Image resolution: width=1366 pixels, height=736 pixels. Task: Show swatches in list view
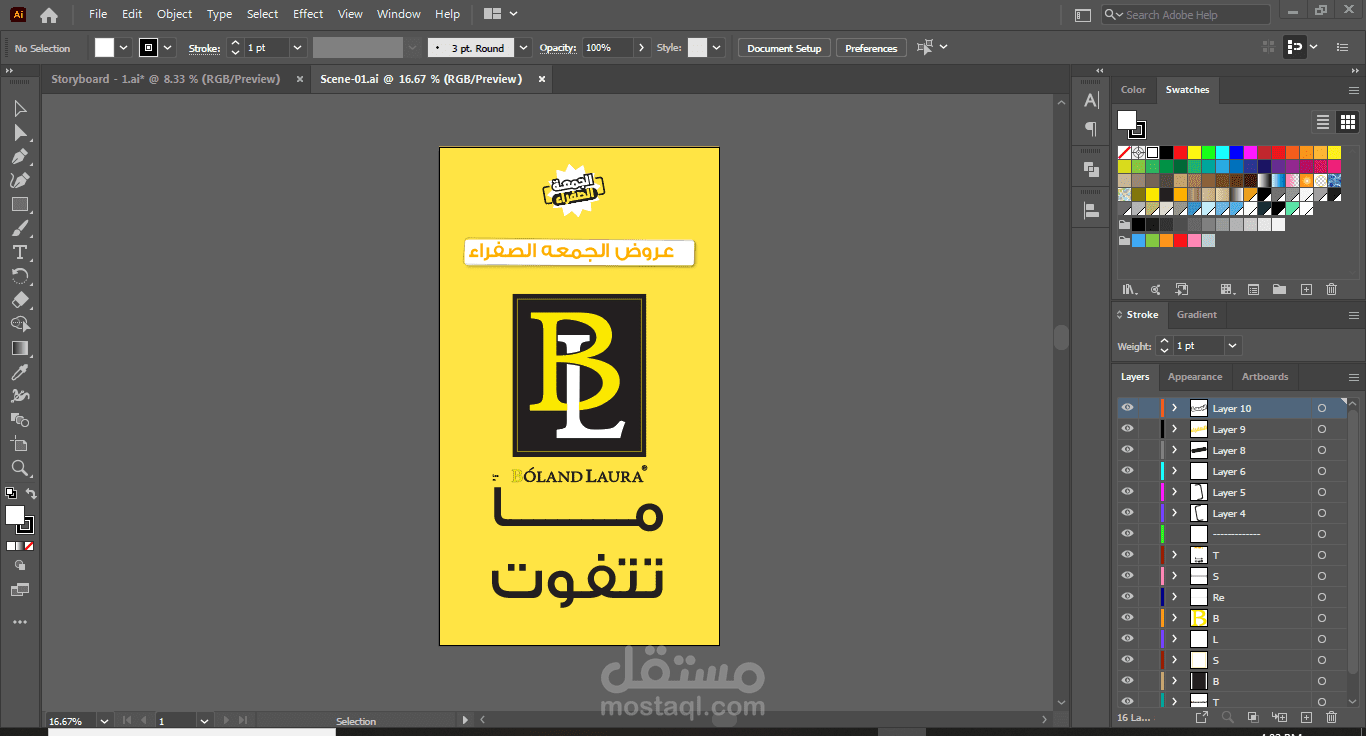click(1323, 122)
